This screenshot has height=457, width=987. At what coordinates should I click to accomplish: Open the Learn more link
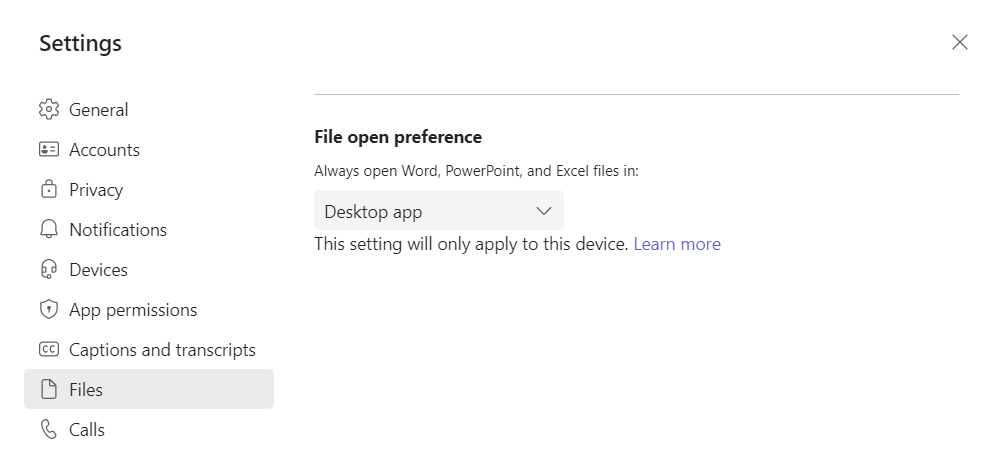[677, 244]
